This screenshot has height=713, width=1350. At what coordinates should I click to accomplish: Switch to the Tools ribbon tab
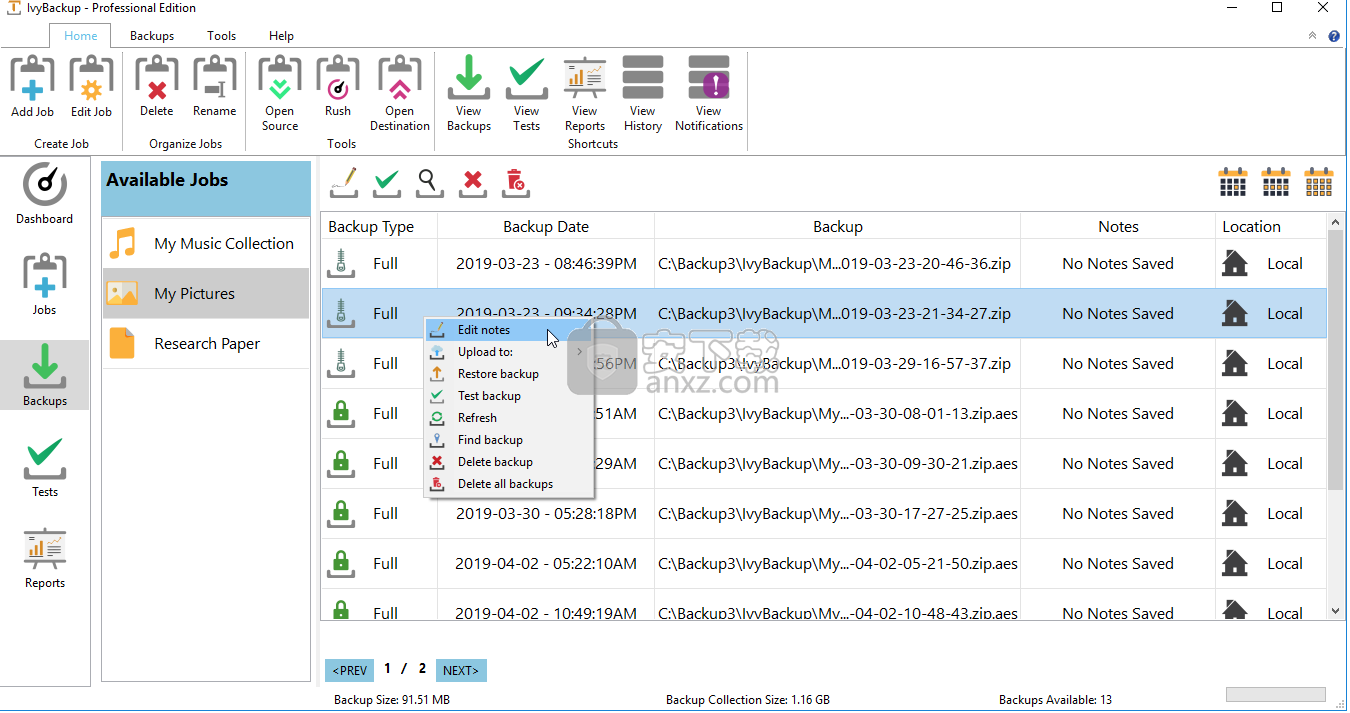222,36
